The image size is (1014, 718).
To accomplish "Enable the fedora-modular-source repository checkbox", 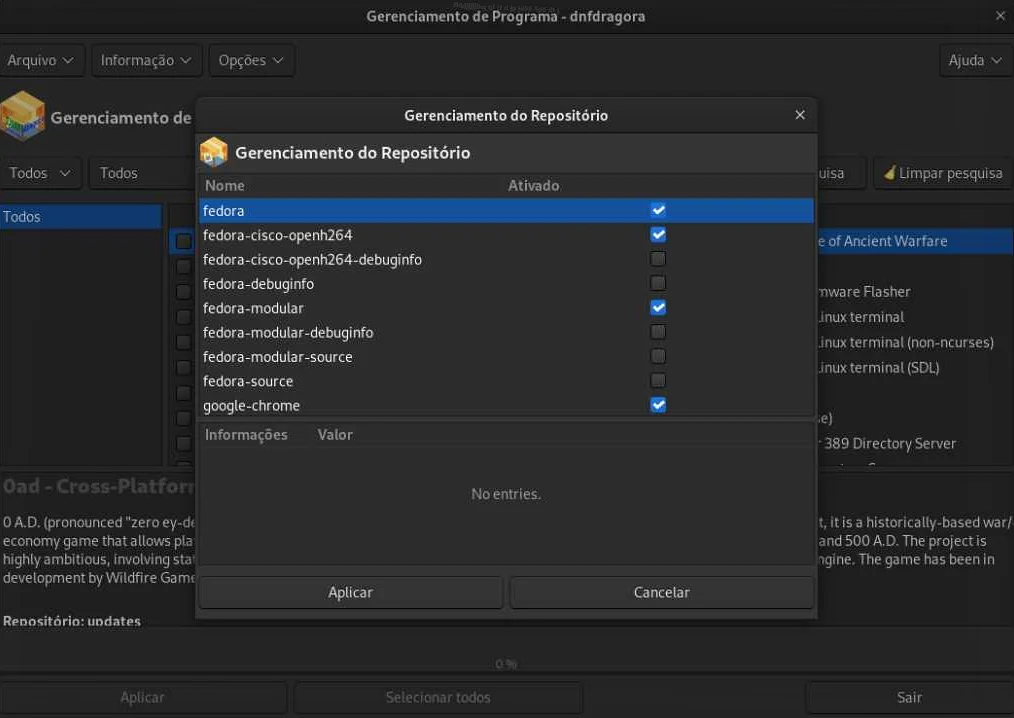I will tap(658, 356).
